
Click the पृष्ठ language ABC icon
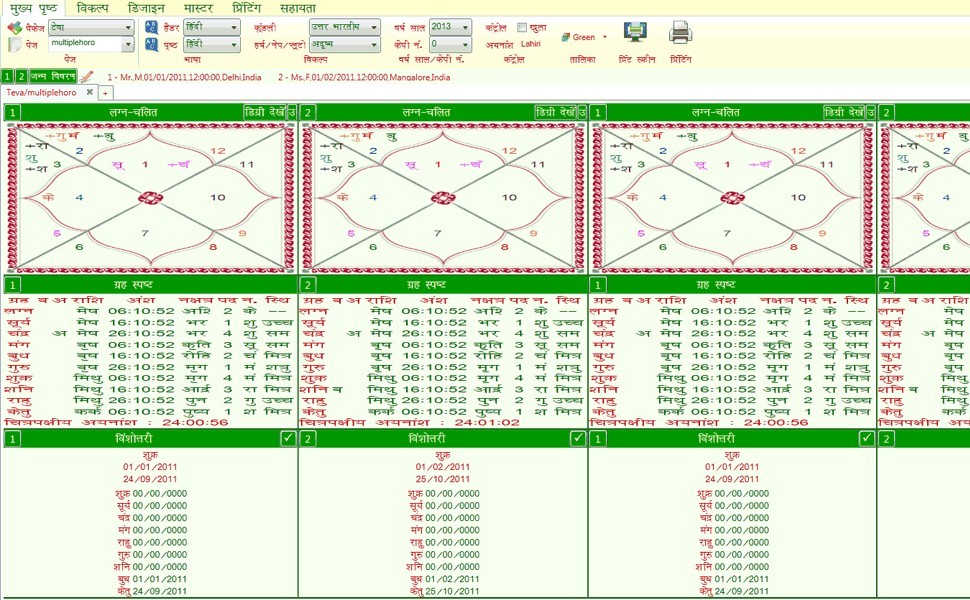click(x=151, y=44)
